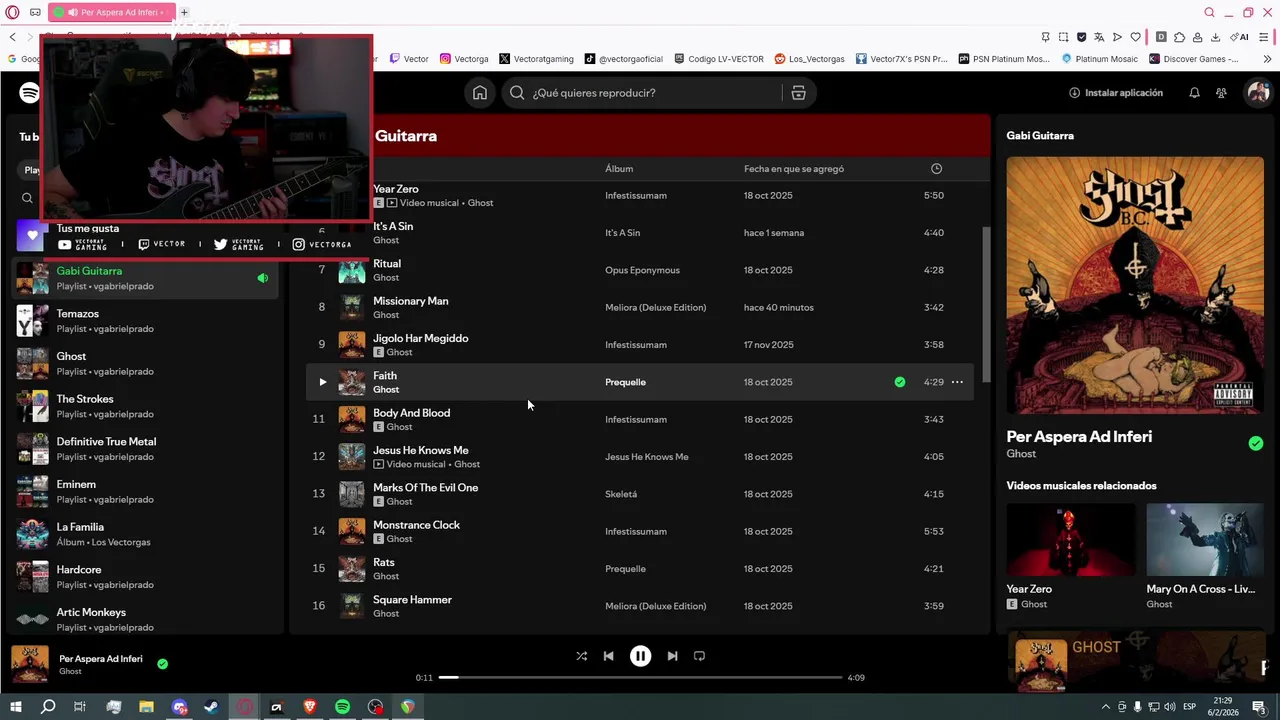The height and width of the screenshot is (720, 1280).
Task: Click the Opus Eponymous album link
Action: pyautogui.click(x=642, y=270)
